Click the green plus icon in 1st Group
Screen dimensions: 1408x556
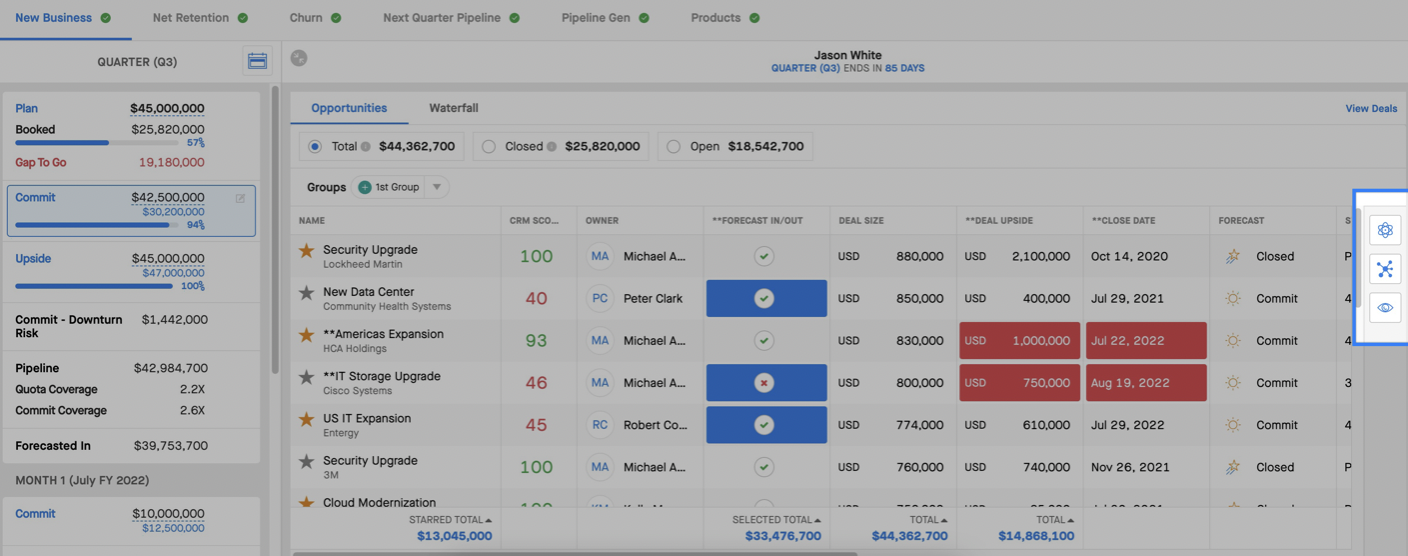(365, 187)
